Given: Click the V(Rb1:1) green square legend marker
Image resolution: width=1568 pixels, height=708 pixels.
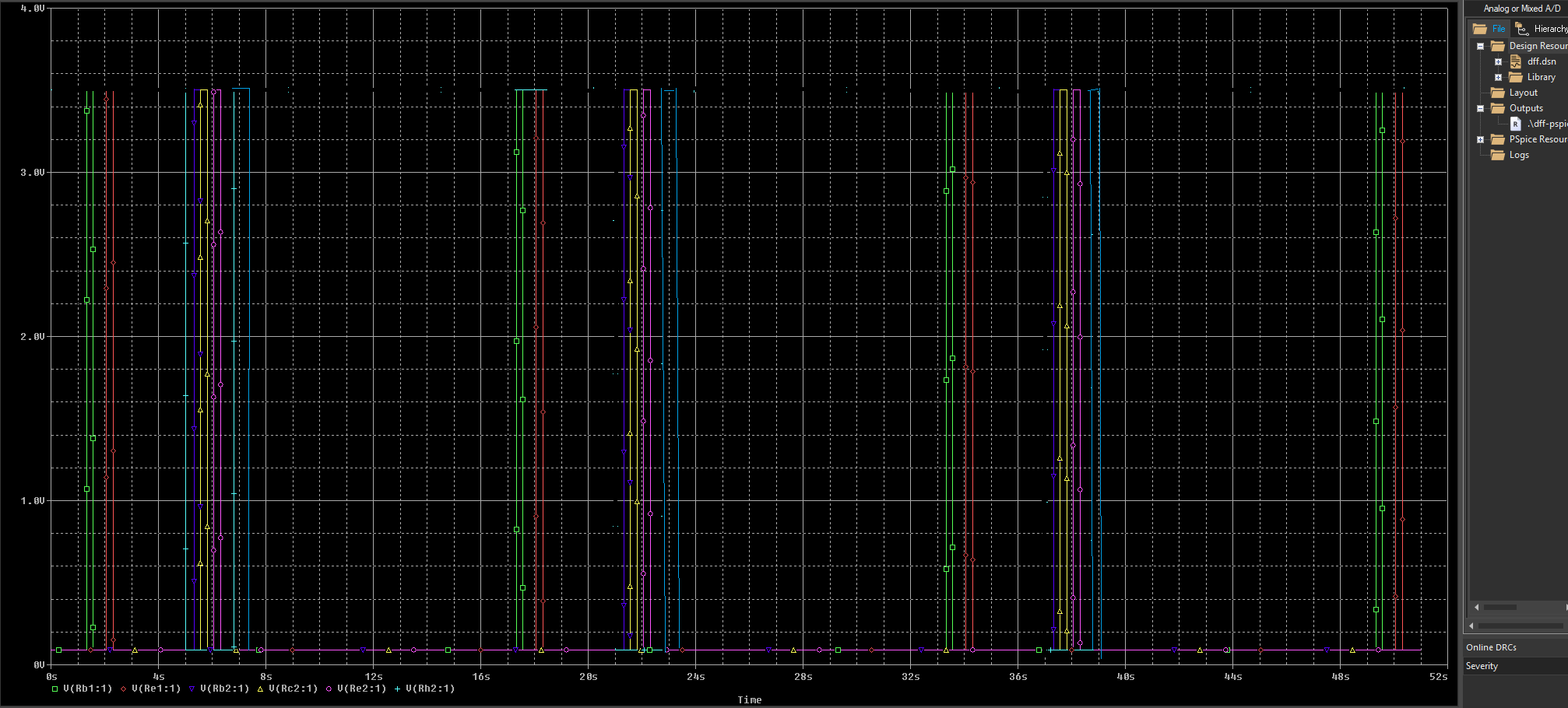Looking at the screenshot, I should point(54,689).
